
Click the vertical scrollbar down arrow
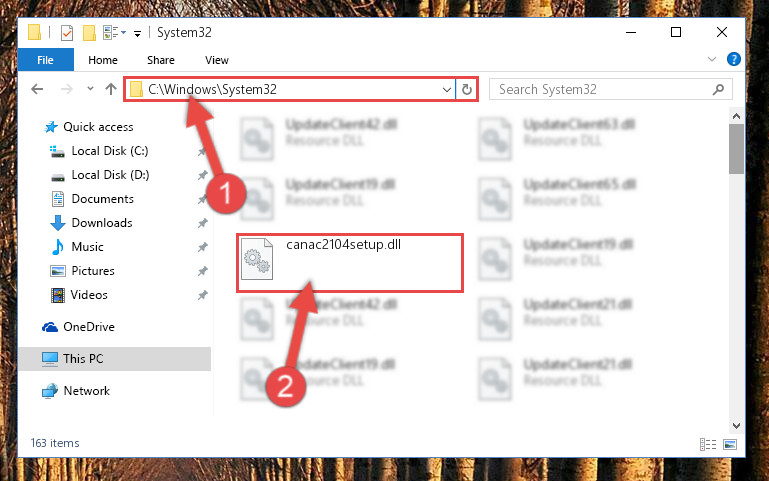click(x=736, y=426)
